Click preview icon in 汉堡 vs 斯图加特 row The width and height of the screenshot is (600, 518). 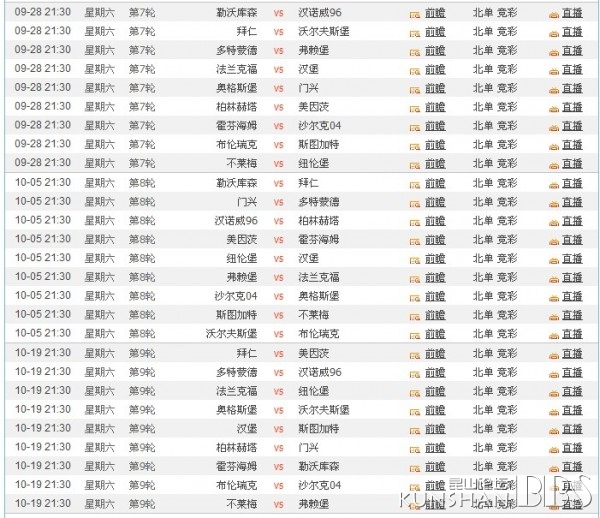pyautogui.click(x=414, y=431)
